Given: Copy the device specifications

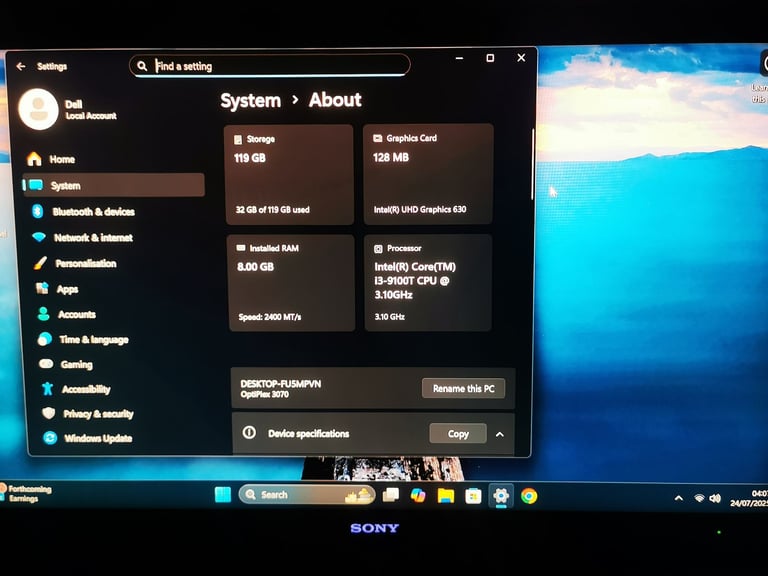Looking at the screenshot, I should pyautogui.click(x=458, y=433).
